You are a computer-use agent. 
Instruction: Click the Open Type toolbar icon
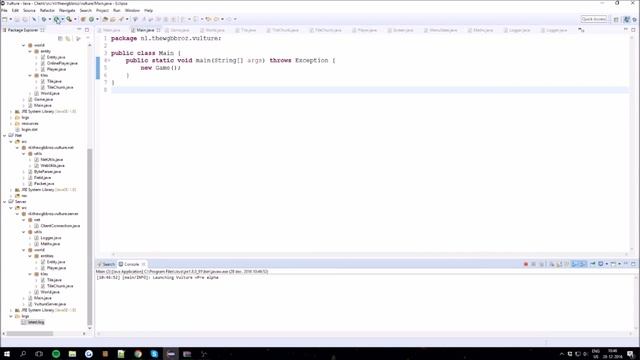(105, 19)
